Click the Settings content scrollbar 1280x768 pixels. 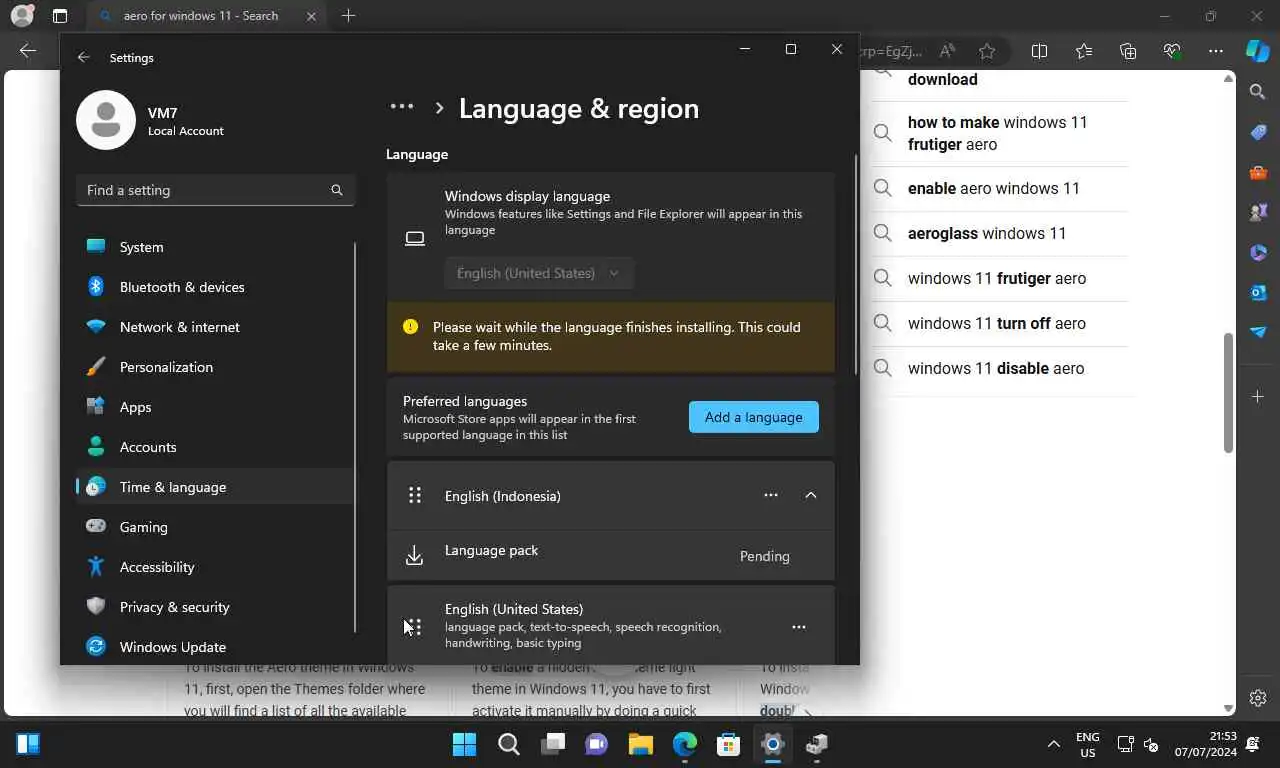pyautogui.click(x=856, y=265)
